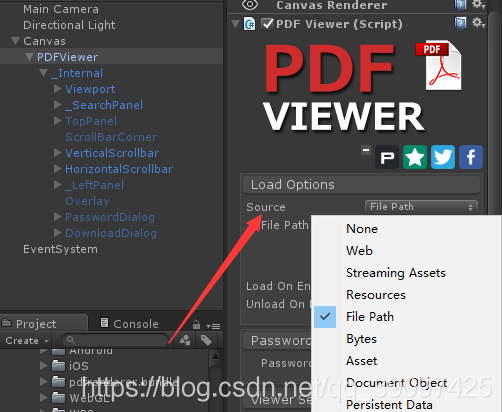Screen dimensions: 502x412
Task: Select ScrollBarCorner in the hierarchy
Action: [111, 137]
